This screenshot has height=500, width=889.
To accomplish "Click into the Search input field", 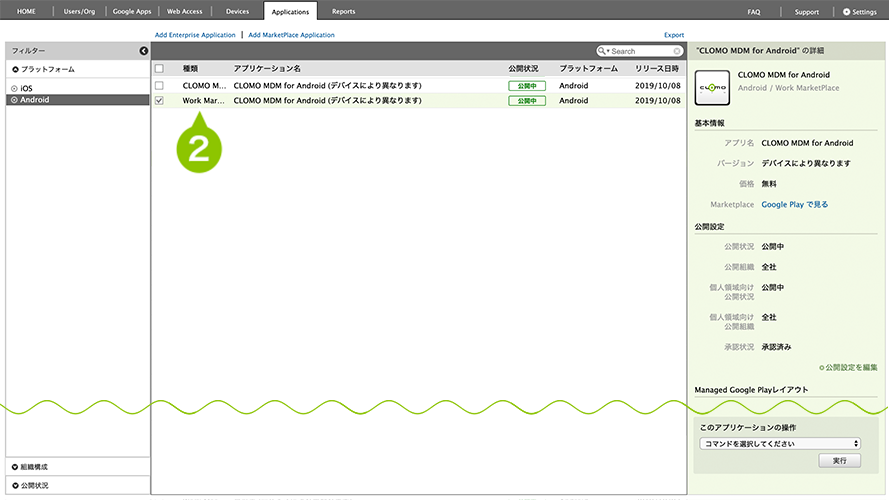I will point(641,51).
